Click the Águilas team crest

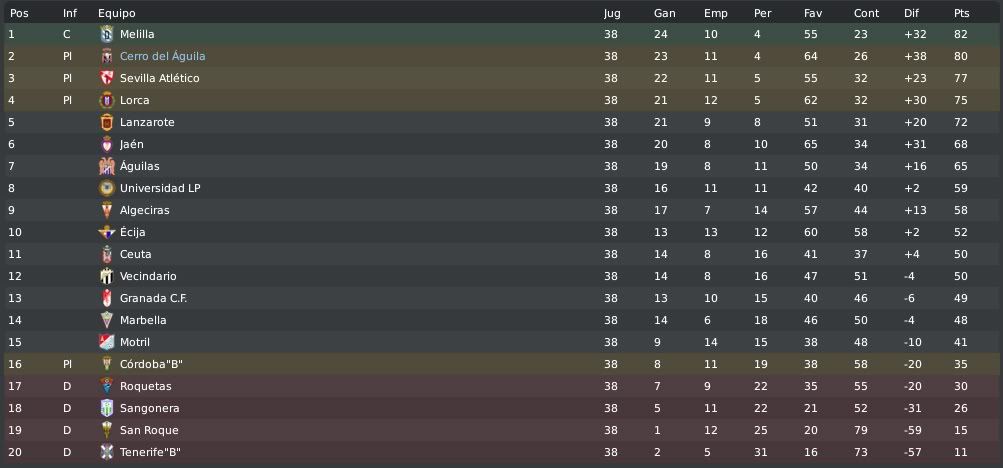click(107, 166)
